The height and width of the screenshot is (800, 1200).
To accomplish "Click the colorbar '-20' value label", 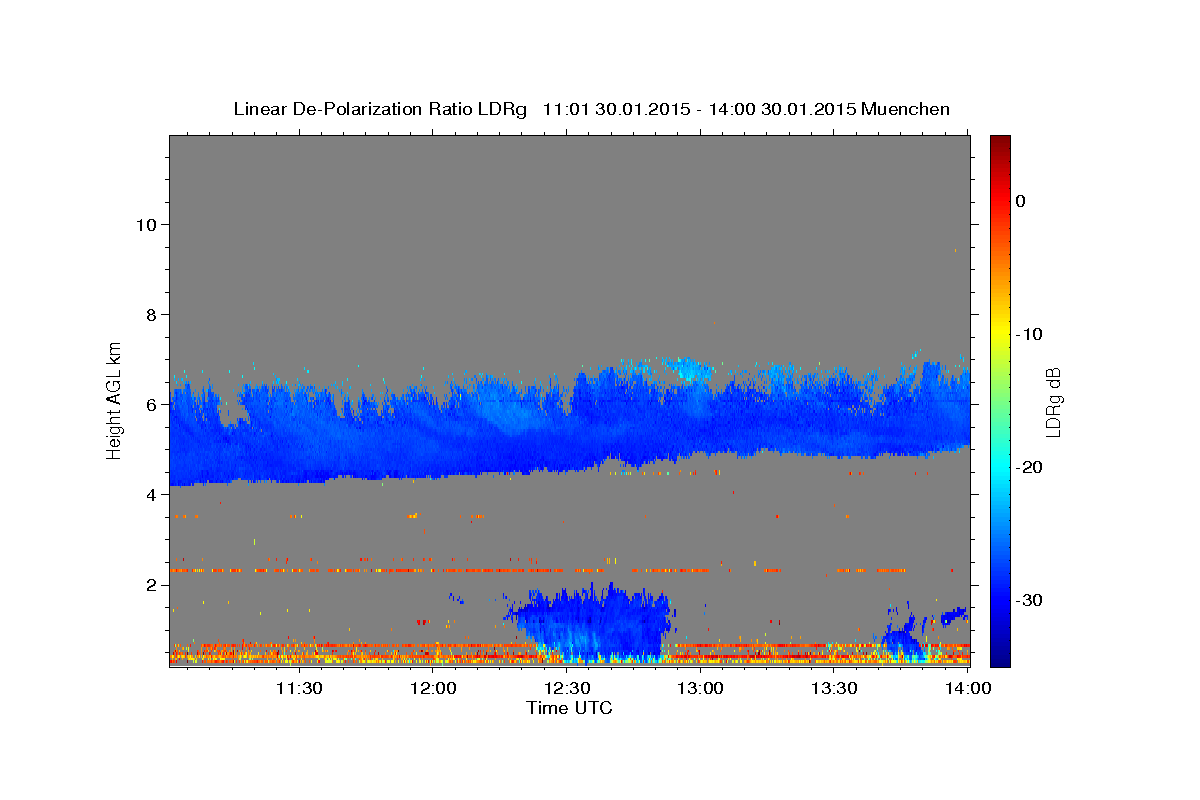I will click(1030, 467).
